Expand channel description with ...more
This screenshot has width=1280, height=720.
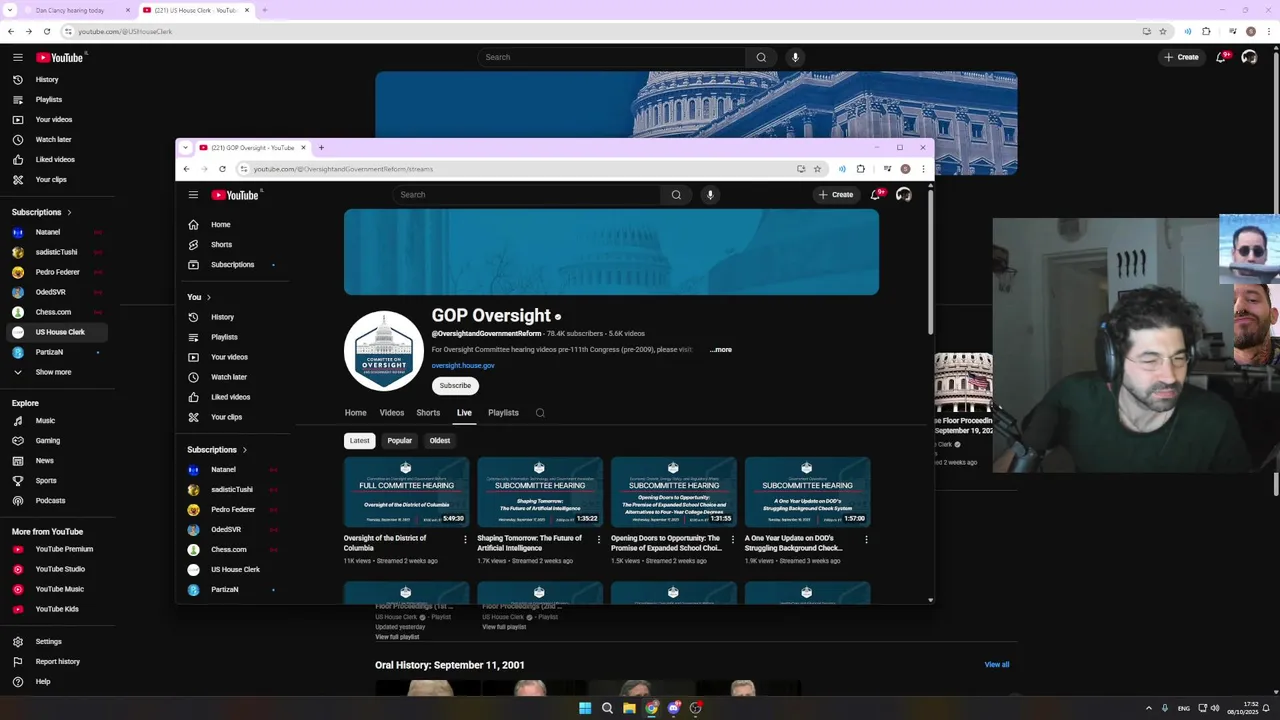pyautogui.click(x=721, y=350)
